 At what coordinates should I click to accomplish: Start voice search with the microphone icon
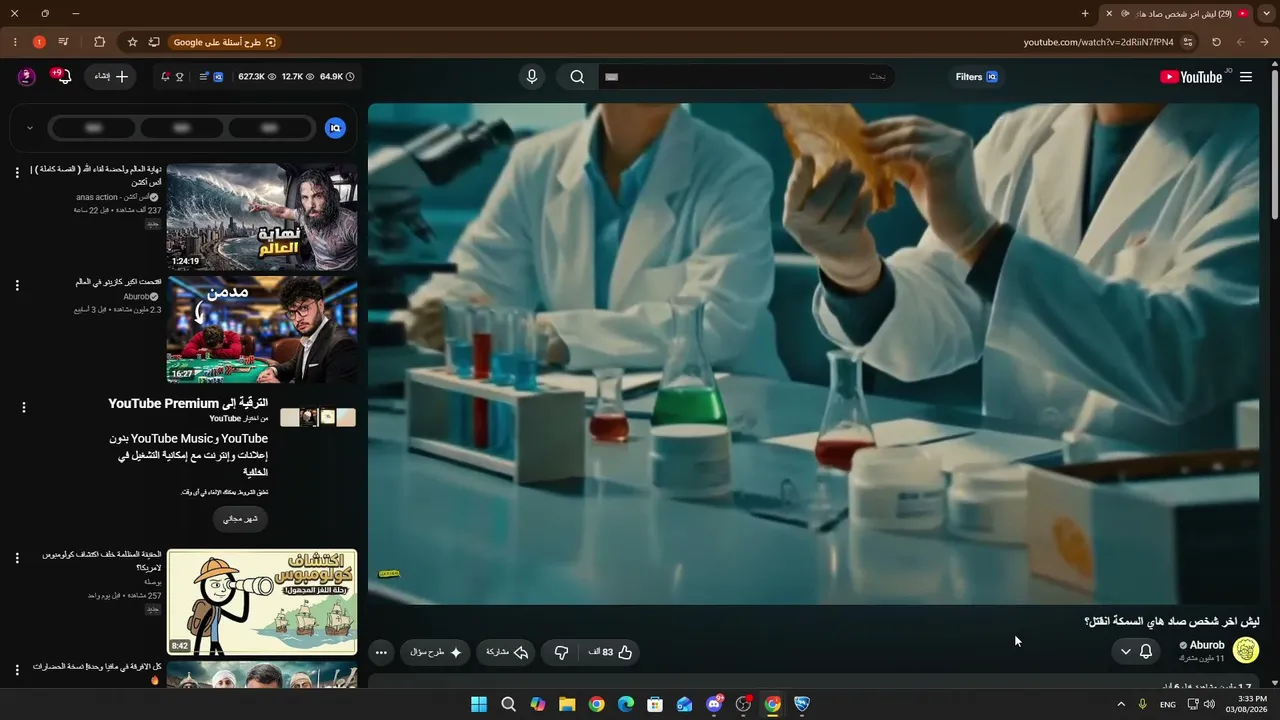(532, 77)
